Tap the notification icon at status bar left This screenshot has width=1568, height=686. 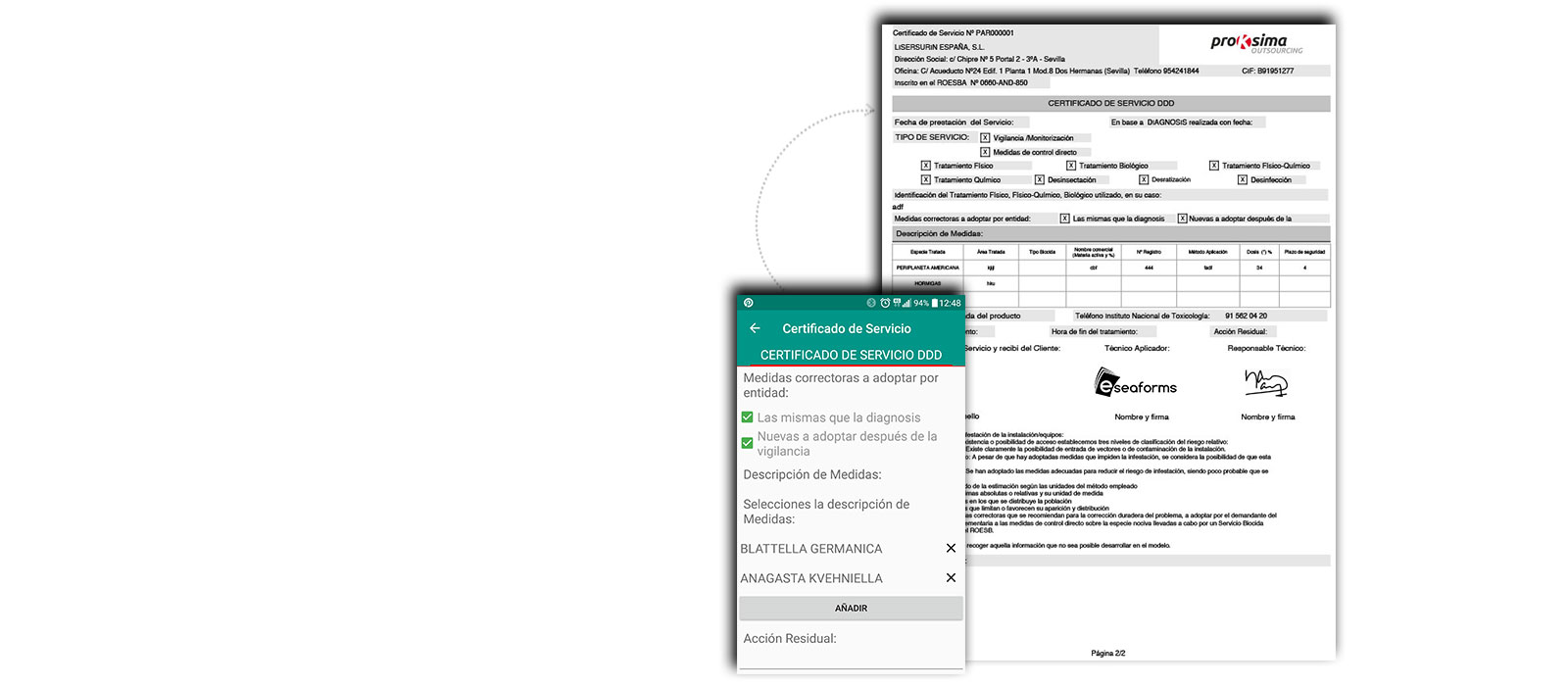click(x=749, y=303)
